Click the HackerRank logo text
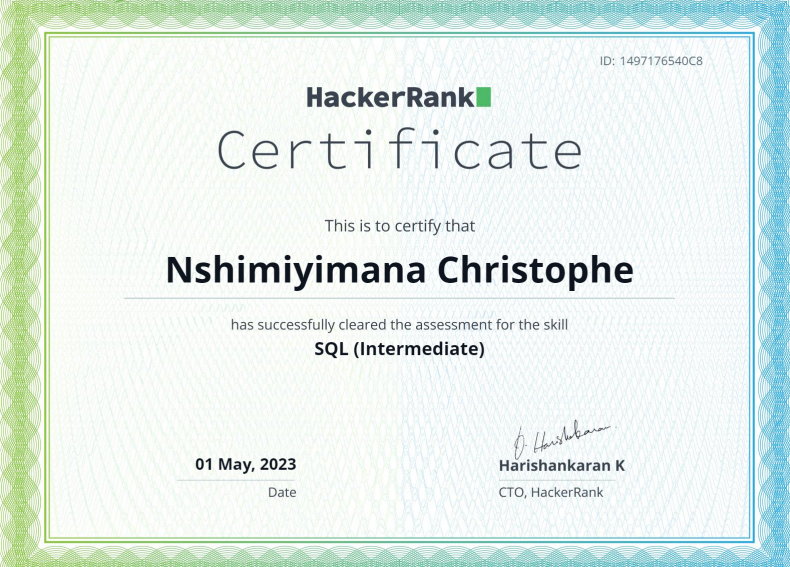The image size is (790, 567). 390,97
